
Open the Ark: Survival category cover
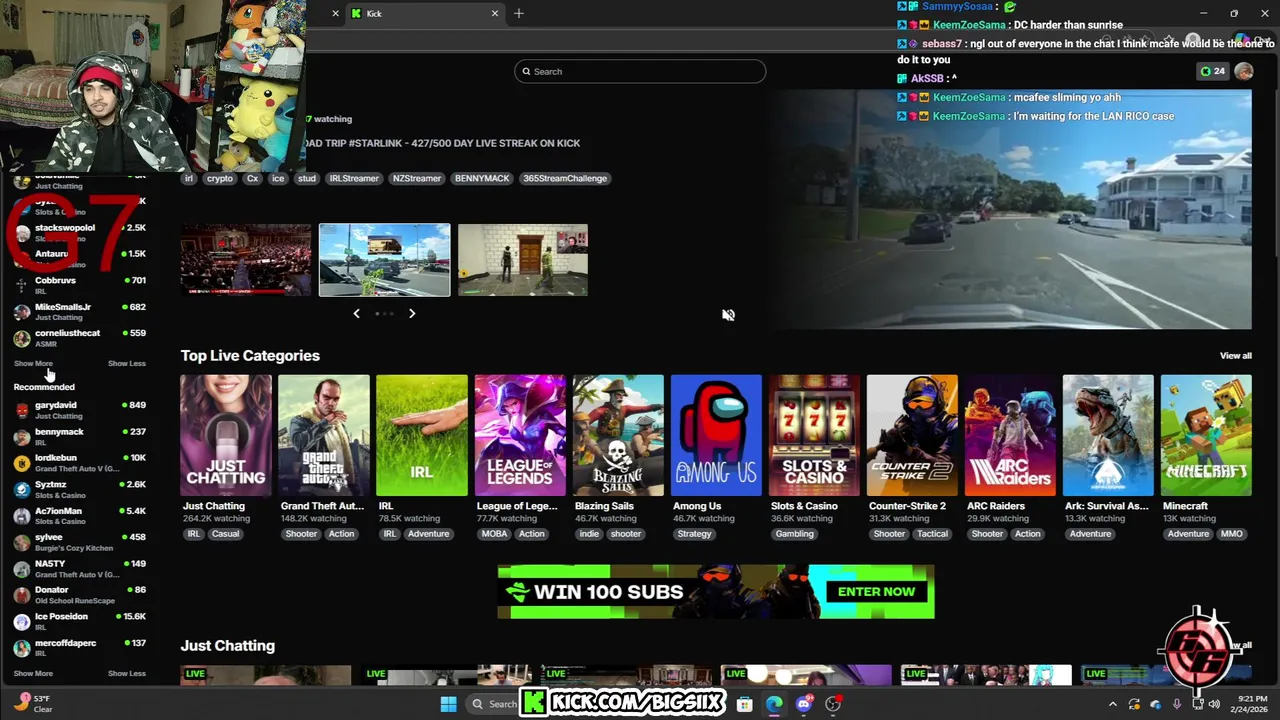[x=1108, y=435]
